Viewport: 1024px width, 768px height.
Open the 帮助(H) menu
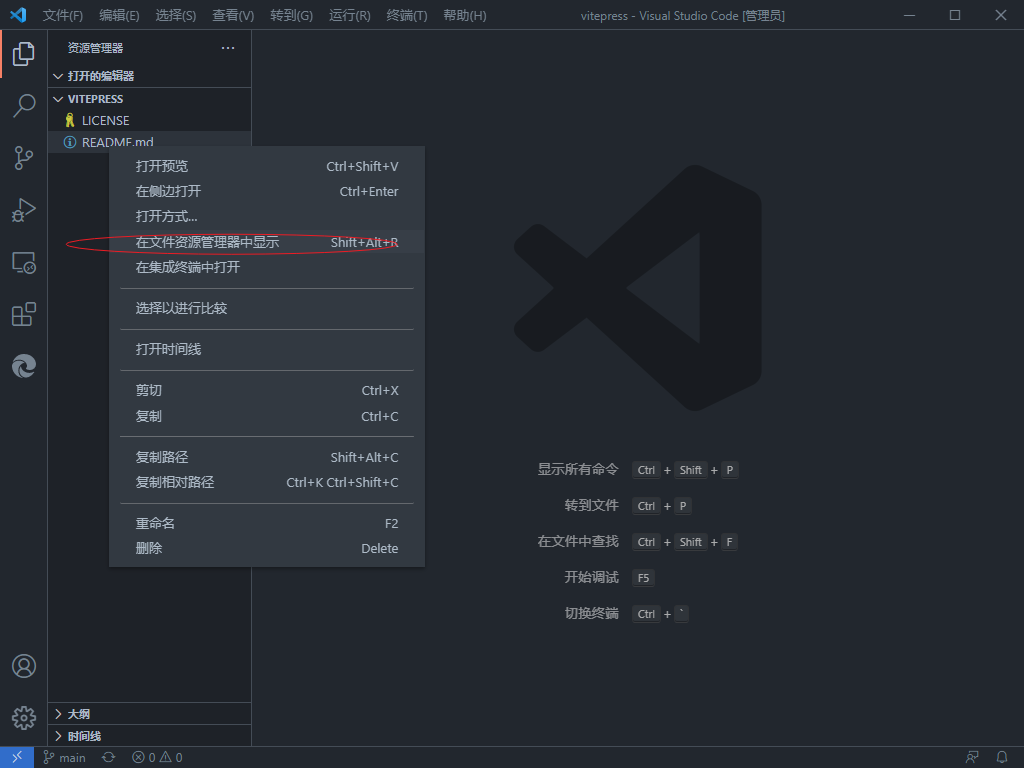(x=465, y=15)
